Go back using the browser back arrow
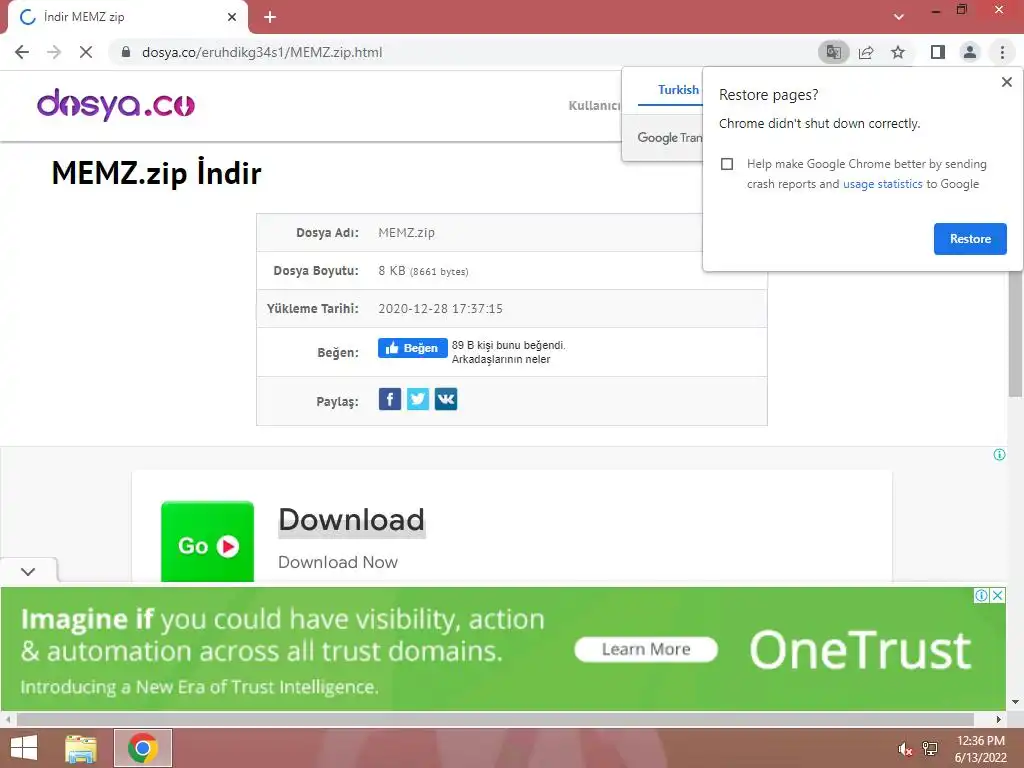The height and width of the screenshot is (768, 1024). tap(22, 52)
